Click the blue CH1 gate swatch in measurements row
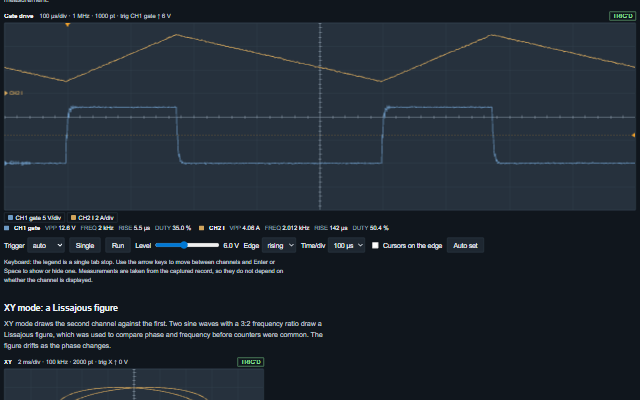The height and width of the screenshot is (400, 640). tap(7, 228)
